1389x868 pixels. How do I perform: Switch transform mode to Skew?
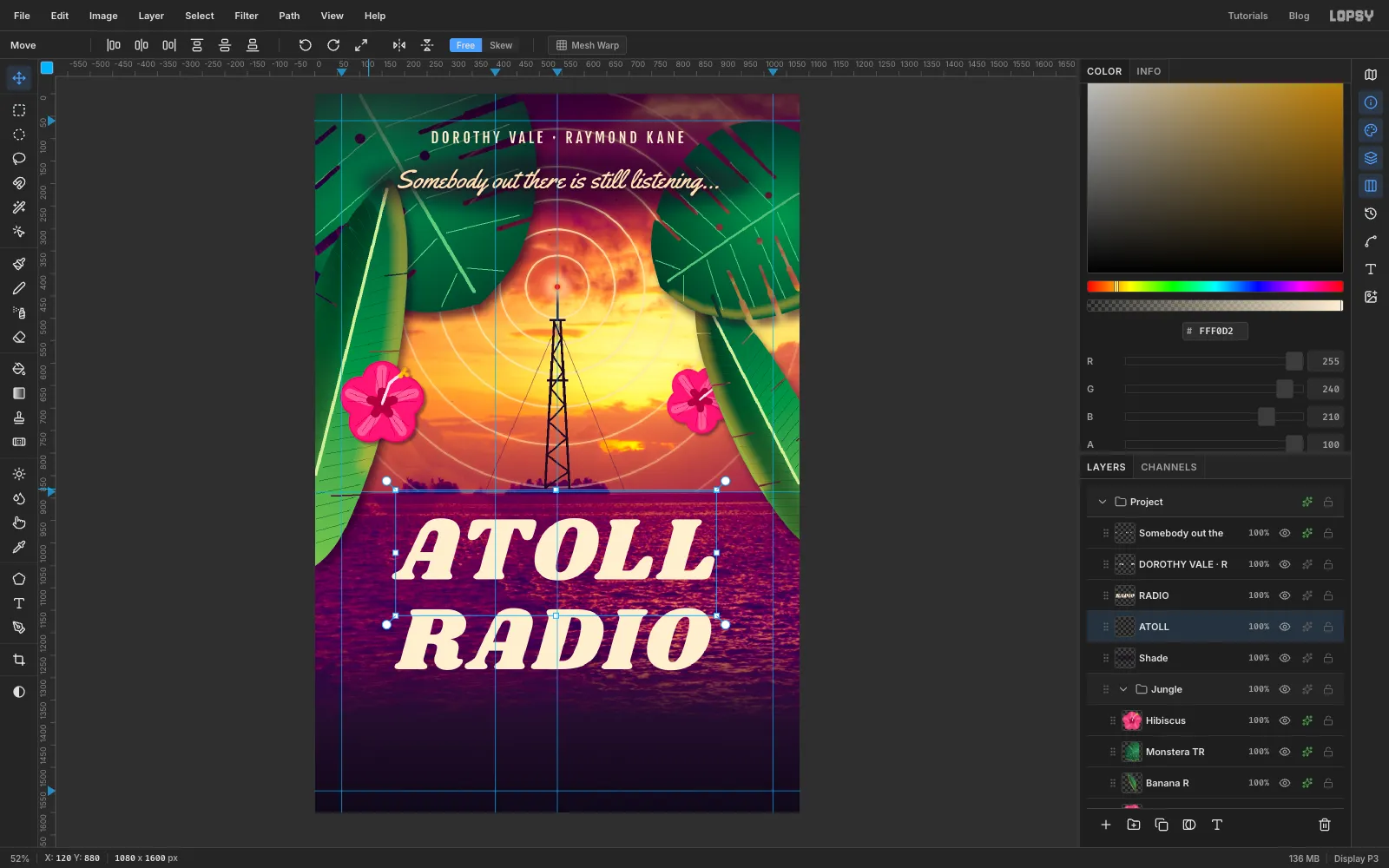pos(501,45)
